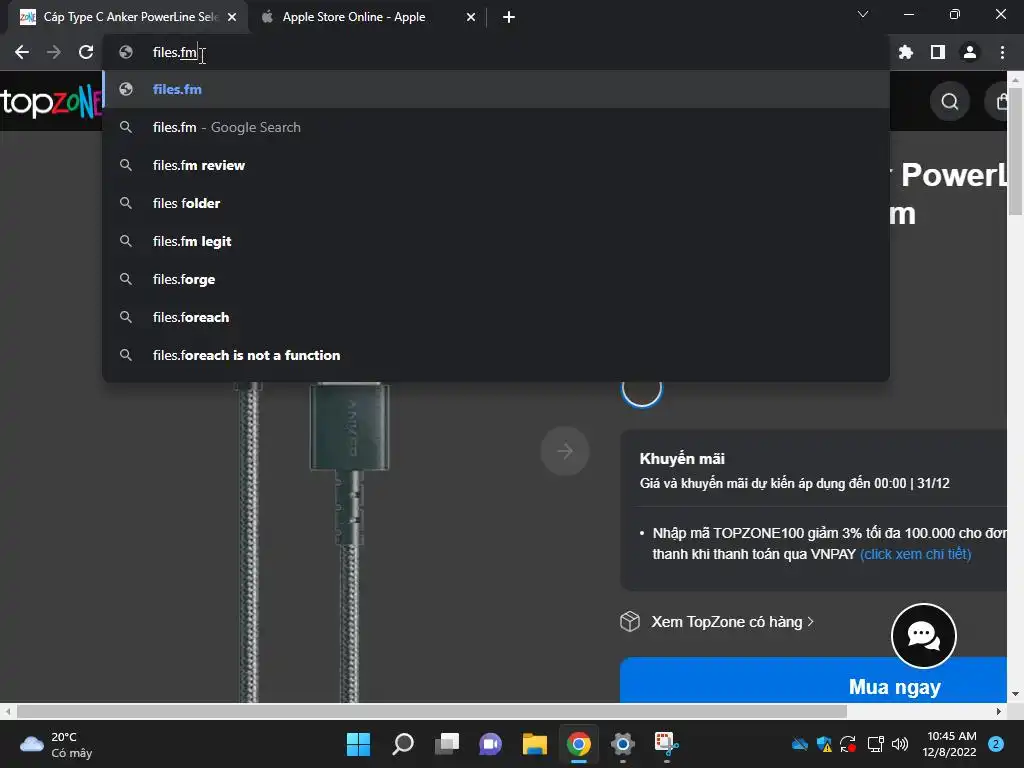Click the sync update tray icon
Viewport: 1024px width, 768px height.
(x=848, y=744)
